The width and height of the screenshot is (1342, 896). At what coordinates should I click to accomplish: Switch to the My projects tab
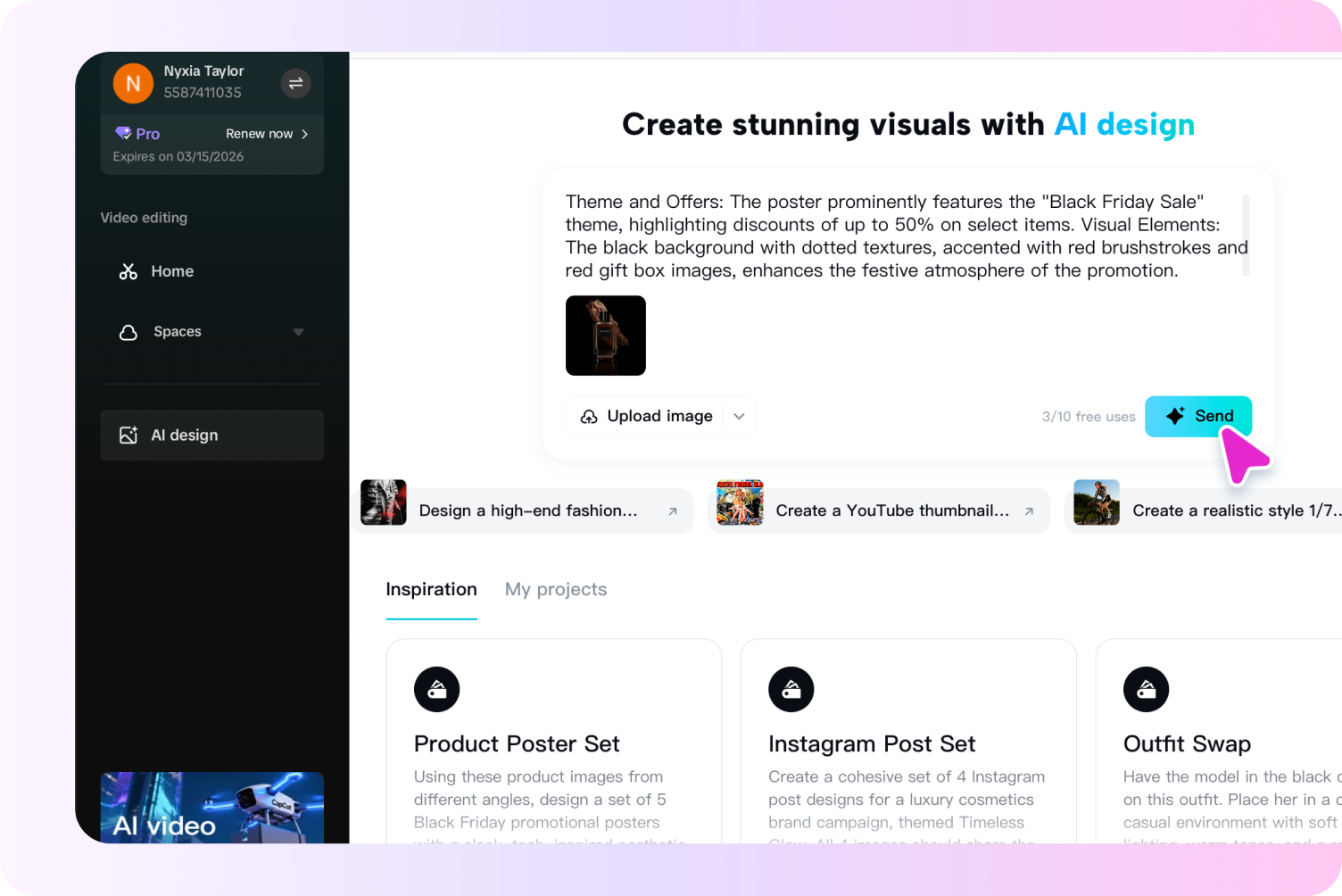point(555,589)
